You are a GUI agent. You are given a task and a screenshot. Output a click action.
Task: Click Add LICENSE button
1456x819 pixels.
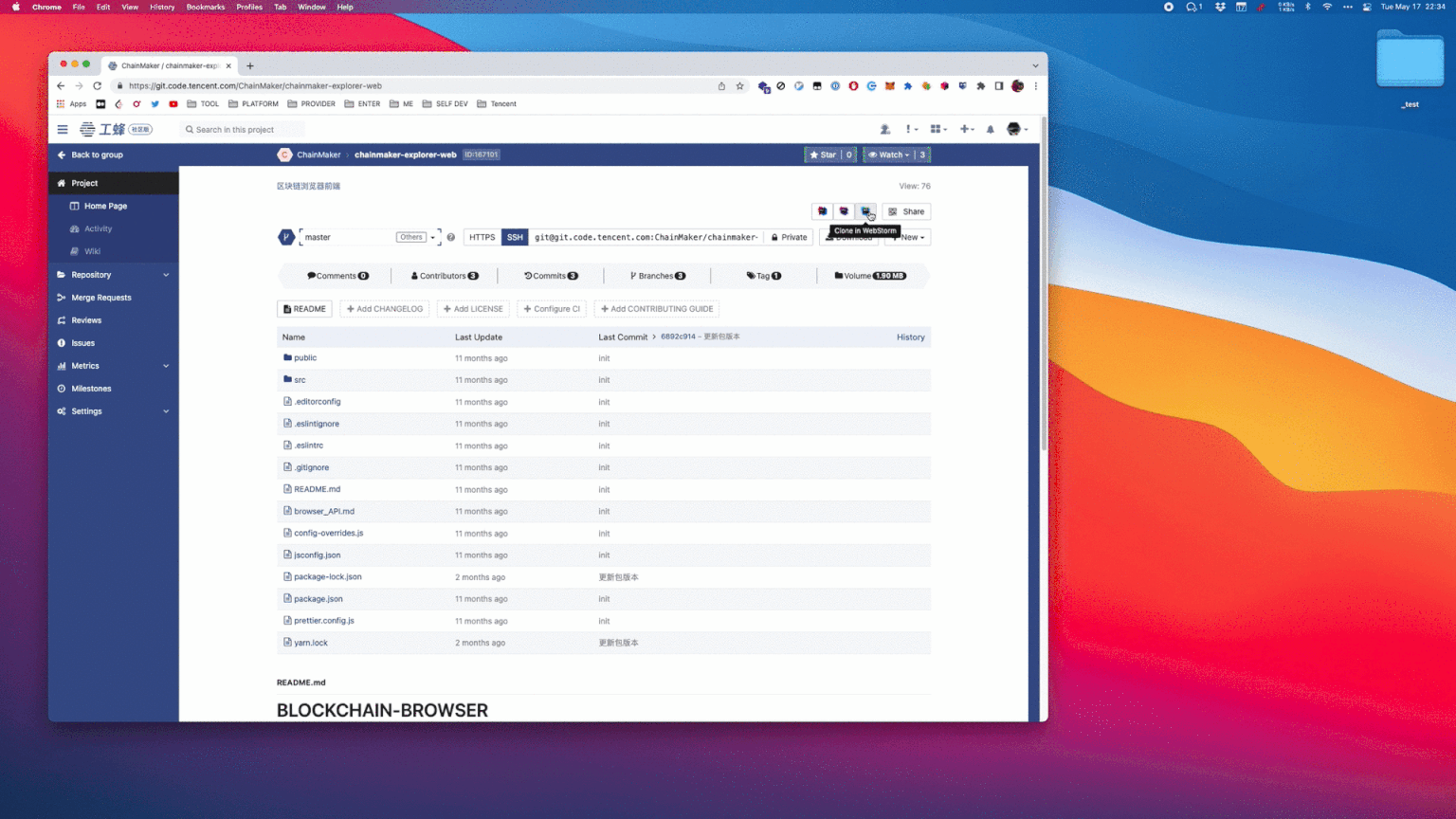point(473,309)
